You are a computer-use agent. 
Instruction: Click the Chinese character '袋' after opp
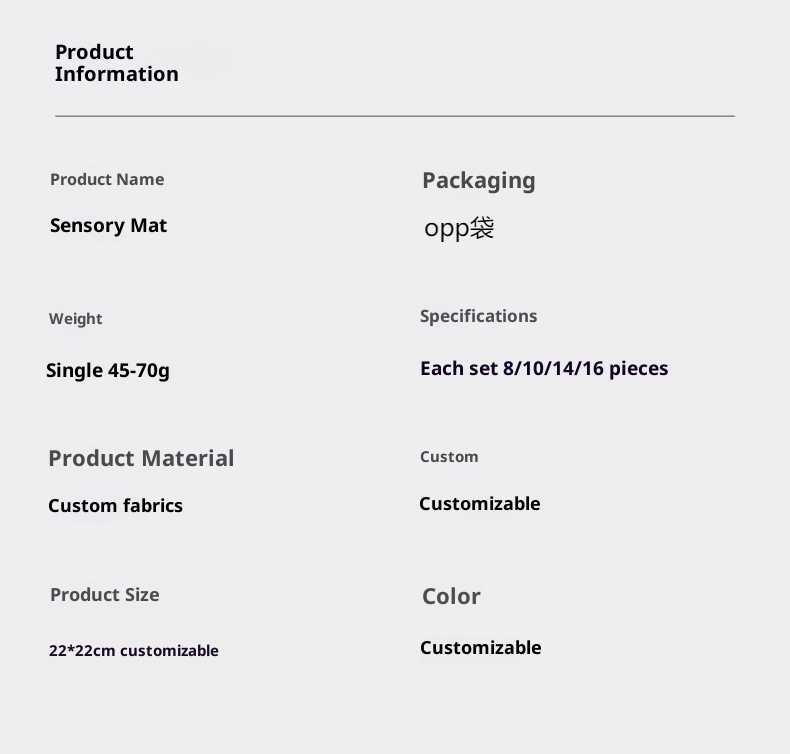pos(482,228)
